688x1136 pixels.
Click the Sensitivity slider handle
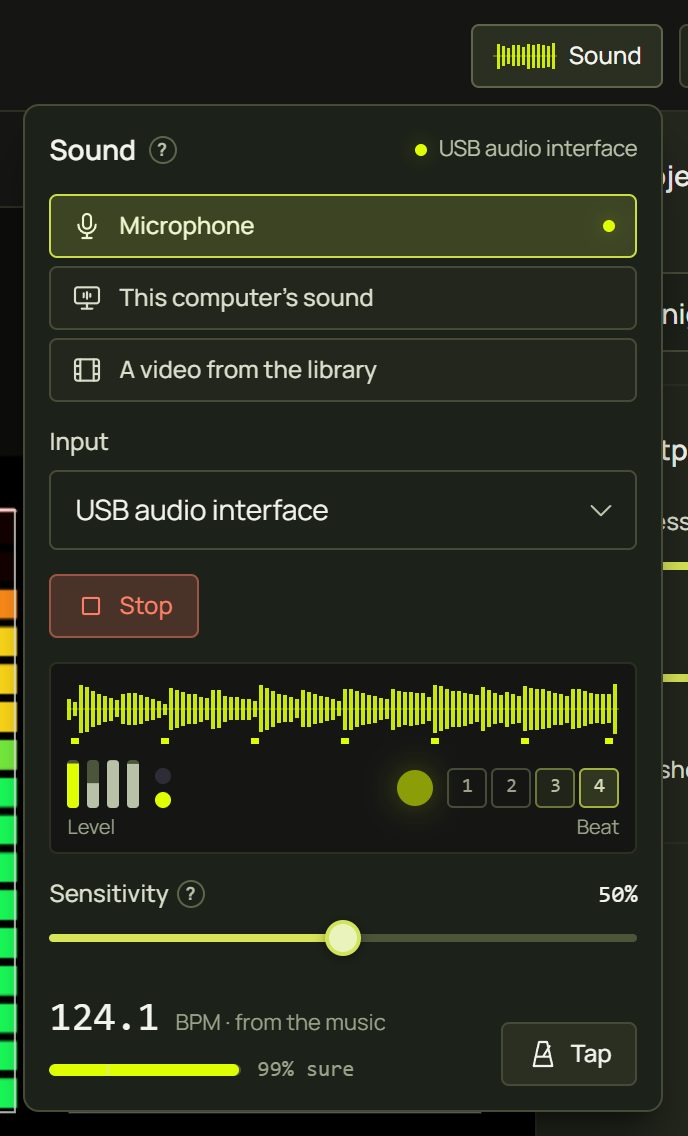pos(343,937)
